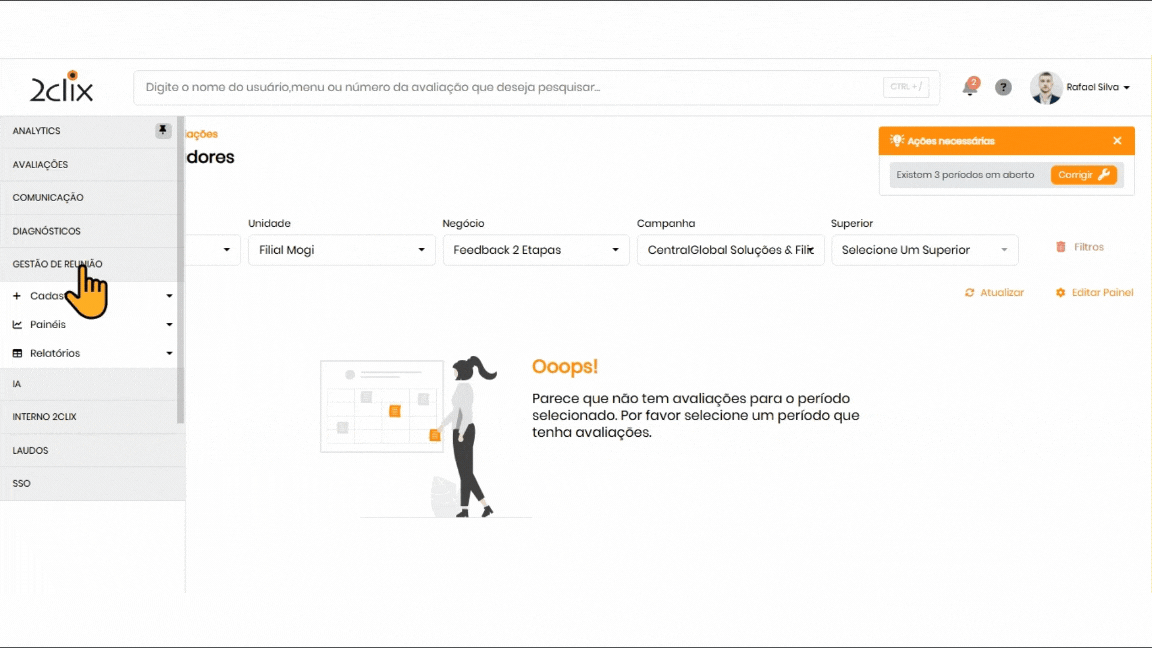Screen dimensions: 1152x648
Task: Click the 2clix logo
Action: coord(61,88)
